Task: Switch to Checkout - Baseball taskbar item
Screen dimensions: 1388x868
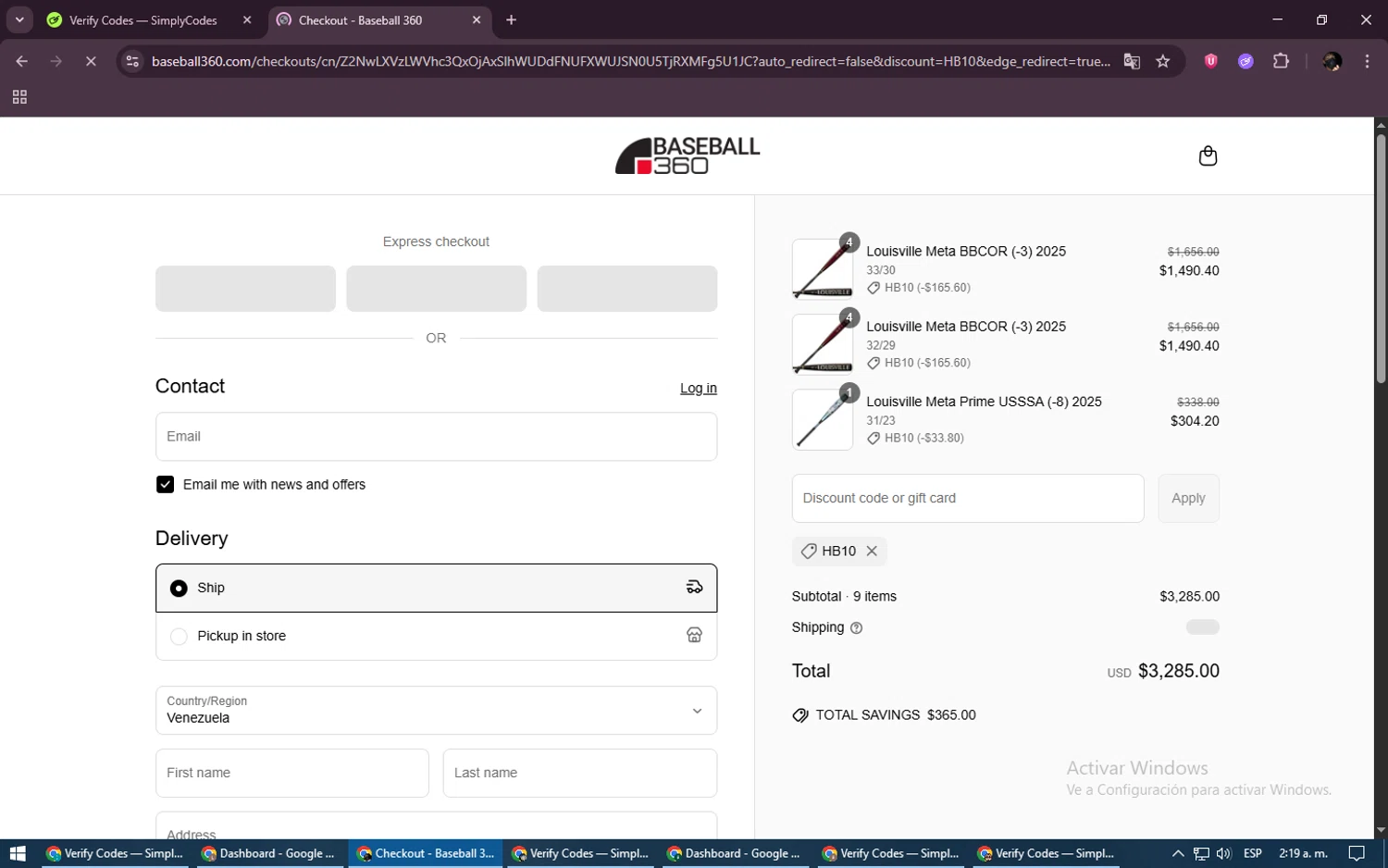Action: [426, 853]
